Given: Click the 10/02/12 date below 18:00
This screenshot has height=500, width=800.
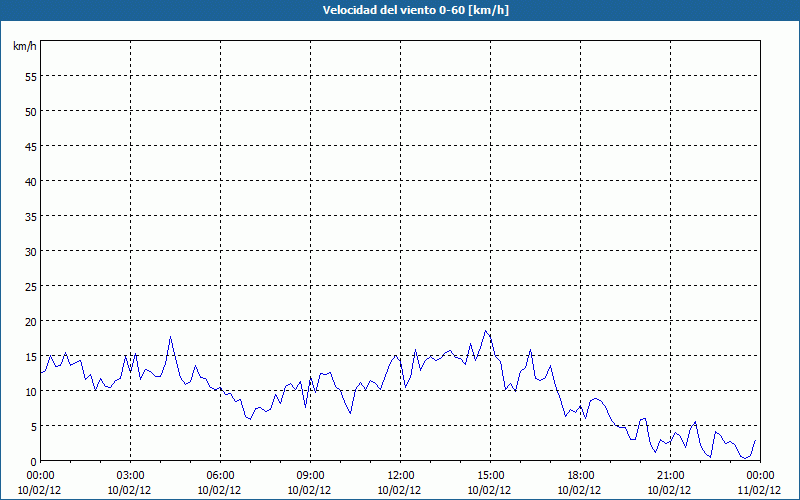Looking at the screenshot, I should (579, 490).
